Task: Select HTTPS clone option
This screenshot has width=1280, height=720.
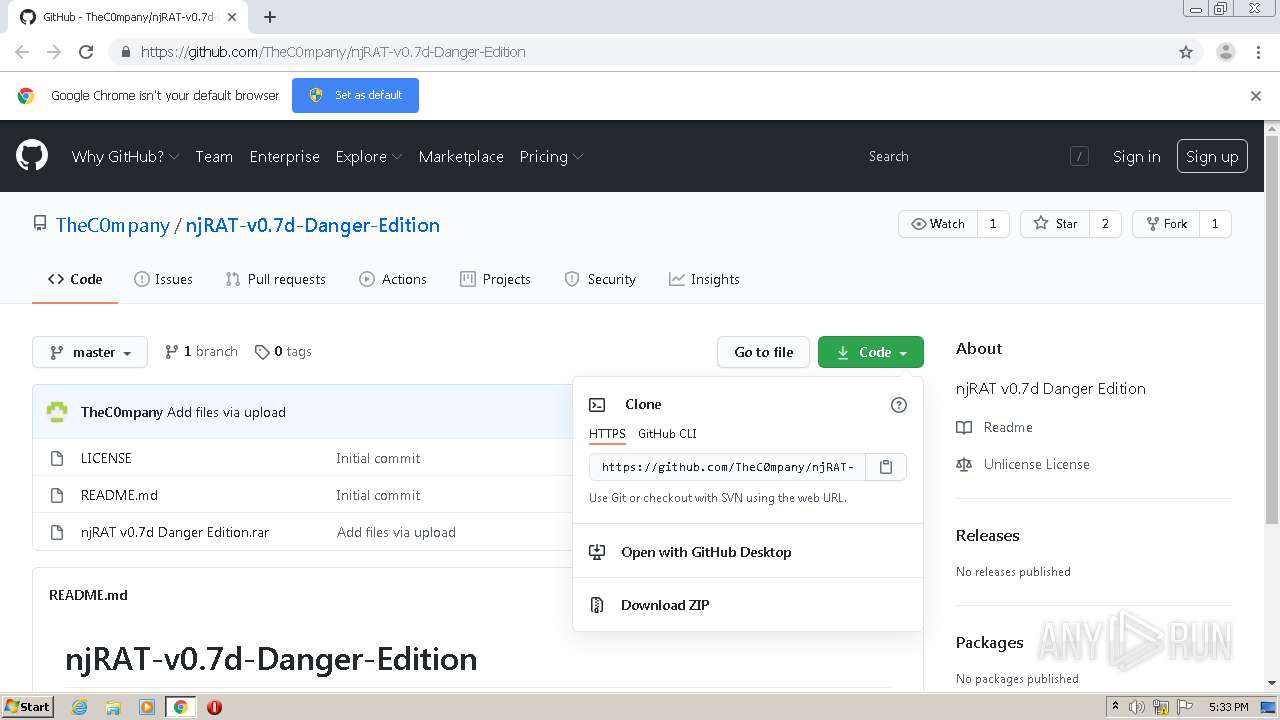Action: pos(607,433)
